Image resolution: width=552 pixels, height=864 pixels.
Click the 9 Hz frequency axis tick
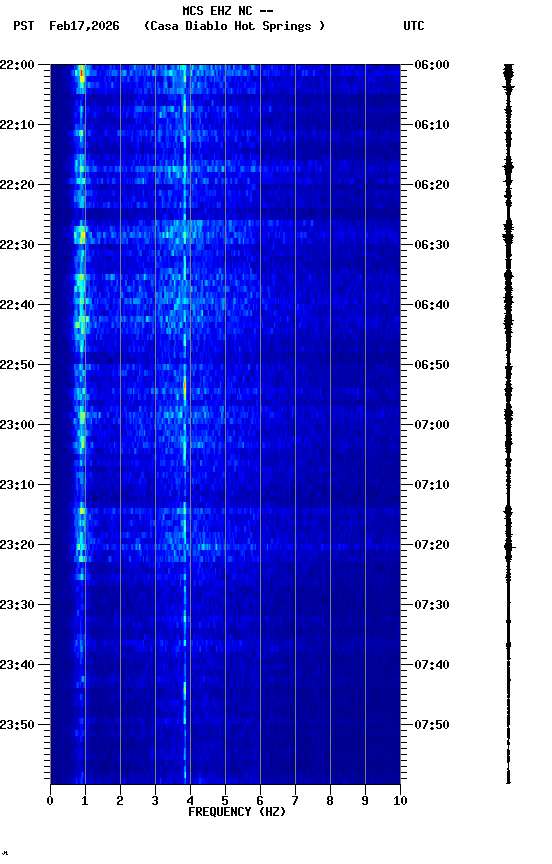pyautogui.click(x=365, y=801)
